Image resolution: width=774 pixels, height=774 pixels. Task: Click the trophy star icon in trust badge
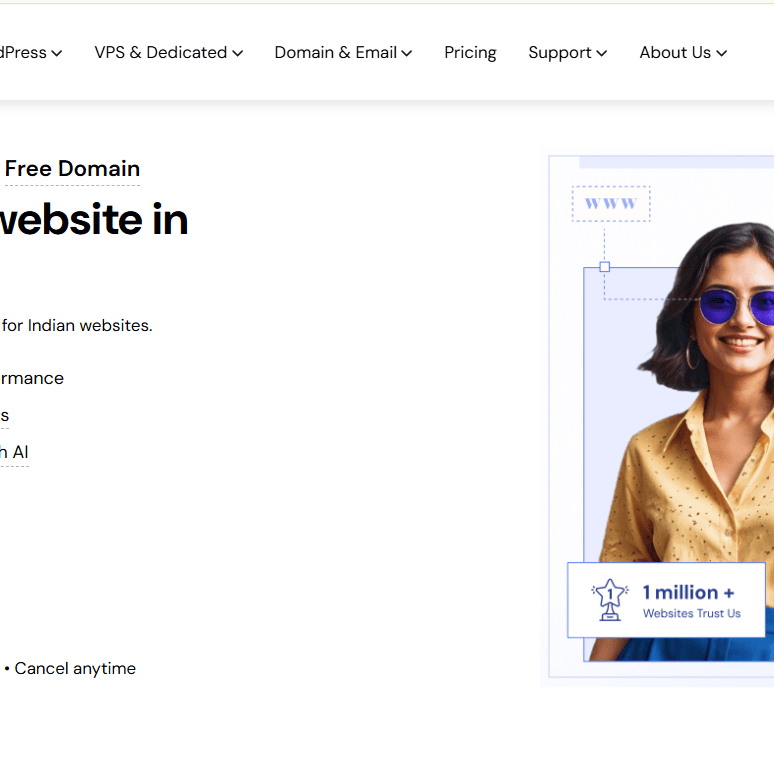tap(610, 600)
